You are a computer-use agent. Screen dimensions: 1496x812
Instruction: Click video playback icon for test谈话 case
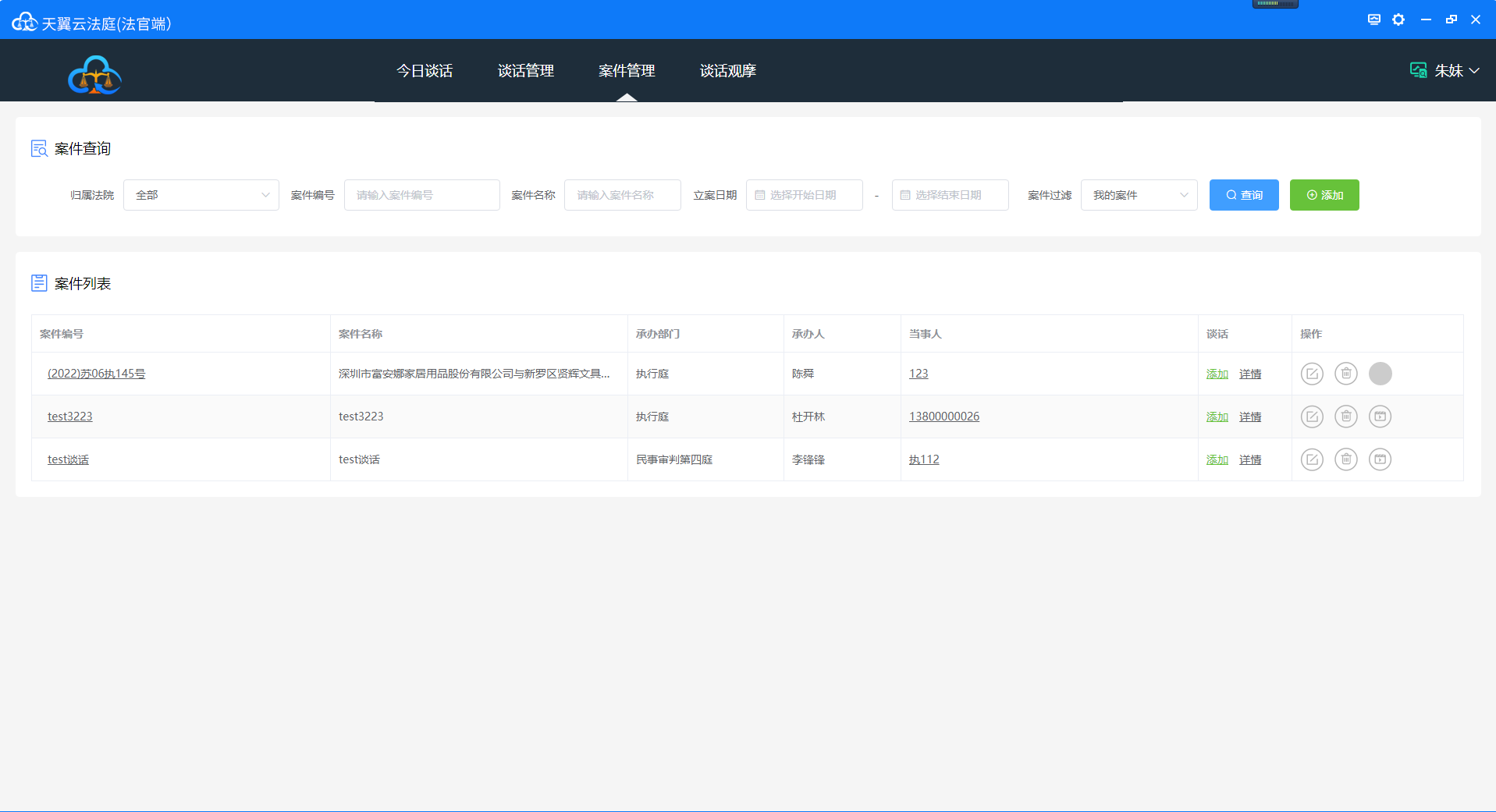tap(1380, 459)
